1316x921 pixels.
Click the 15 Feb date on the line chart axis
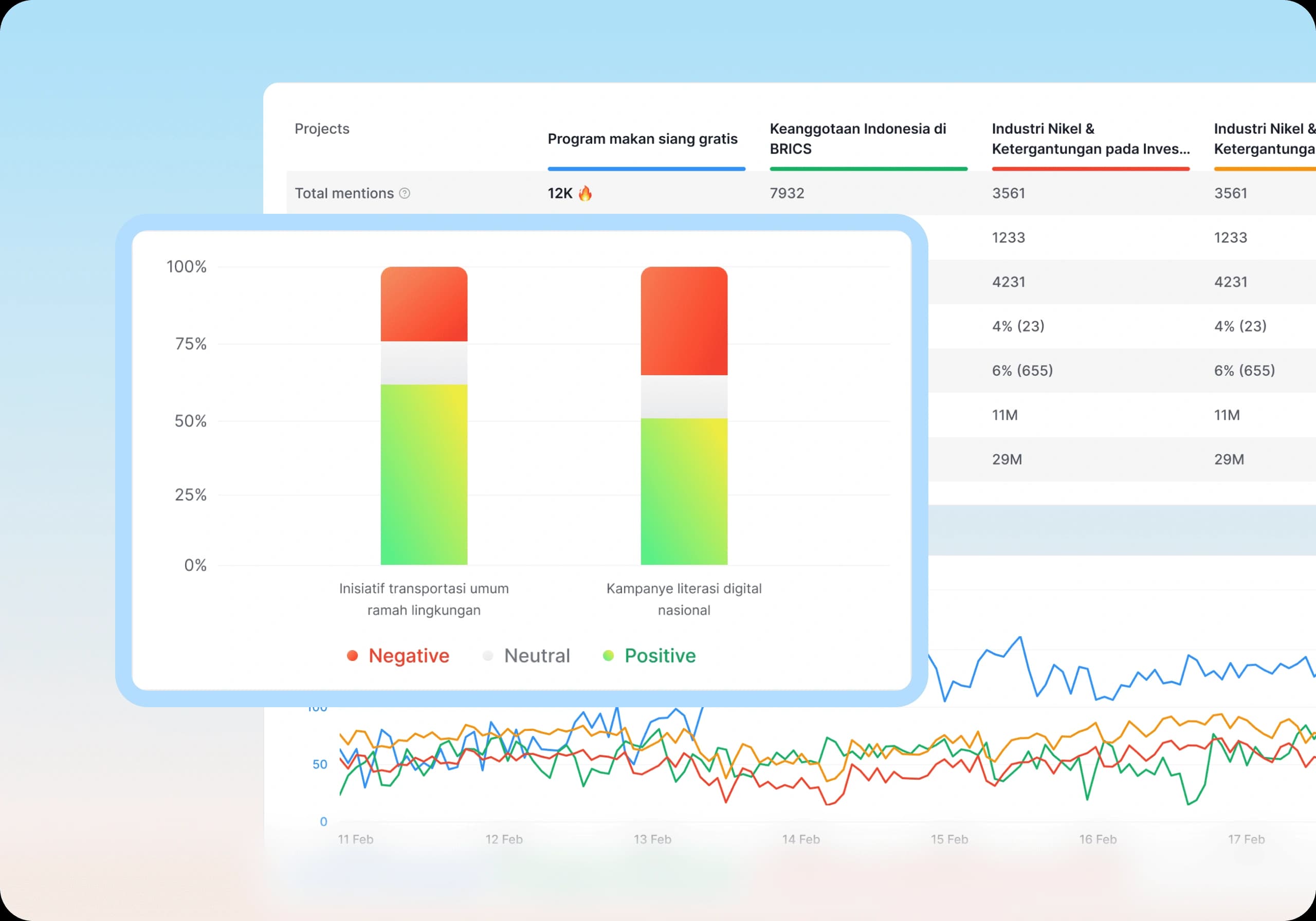[x=949, y=839]
